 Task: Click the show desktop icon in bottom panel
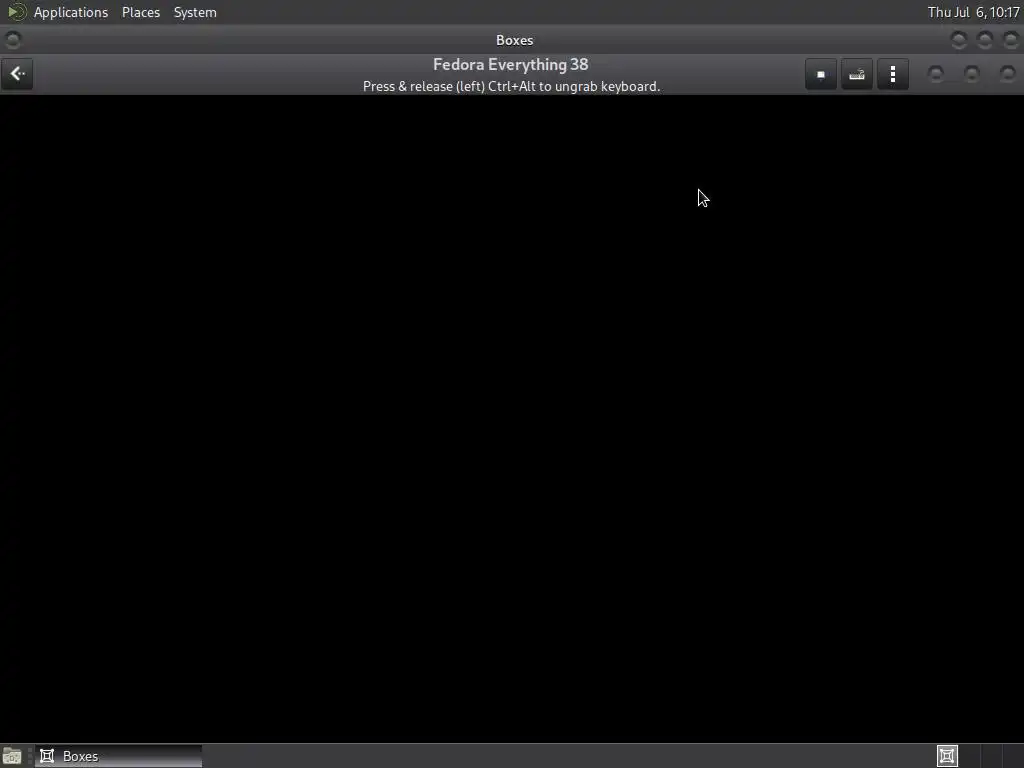(12, 756)
